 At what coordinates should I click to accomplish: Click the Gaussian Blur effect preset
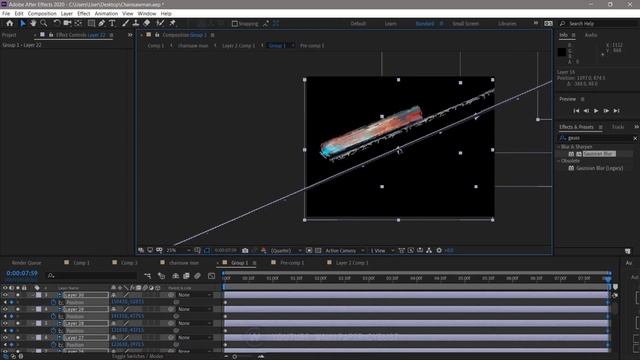tap(599, 154)
